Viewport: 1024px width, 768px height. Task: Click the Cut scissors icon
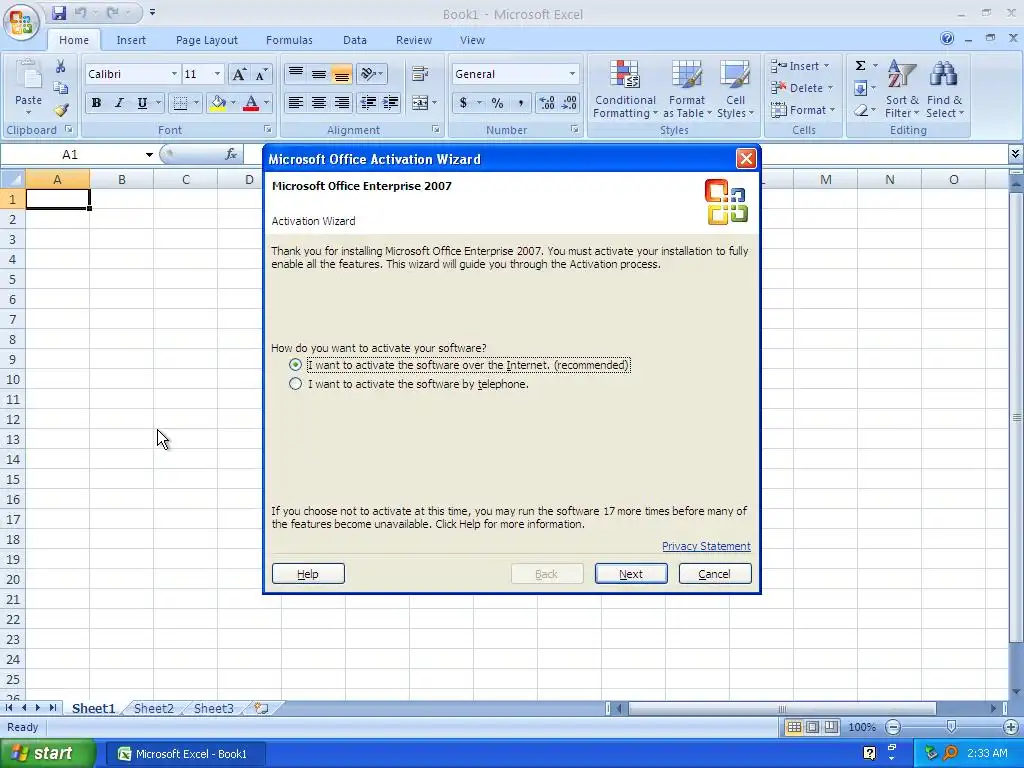coord(60,67)
